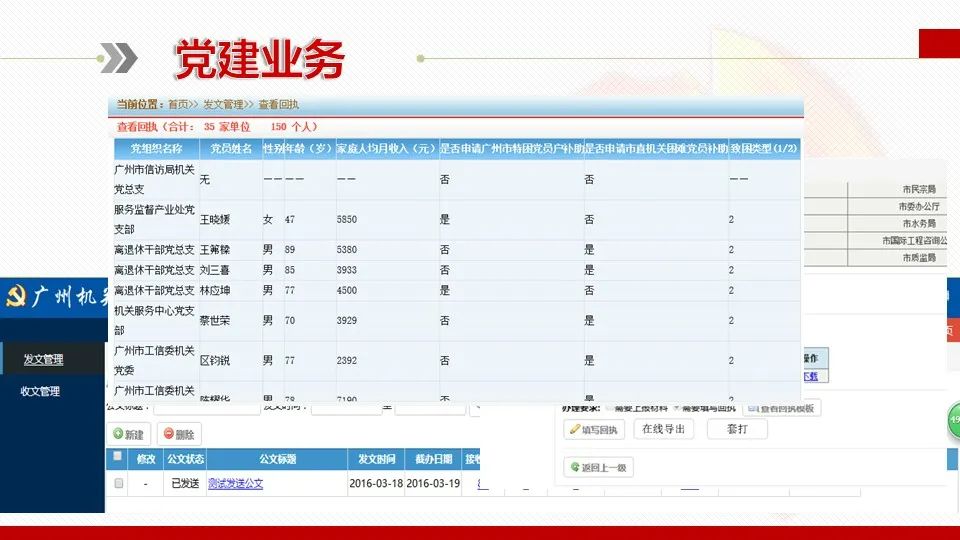Screen dimensions: 960x540
Task: Click the 年龄（岁） column header
Action: (309, 149)
